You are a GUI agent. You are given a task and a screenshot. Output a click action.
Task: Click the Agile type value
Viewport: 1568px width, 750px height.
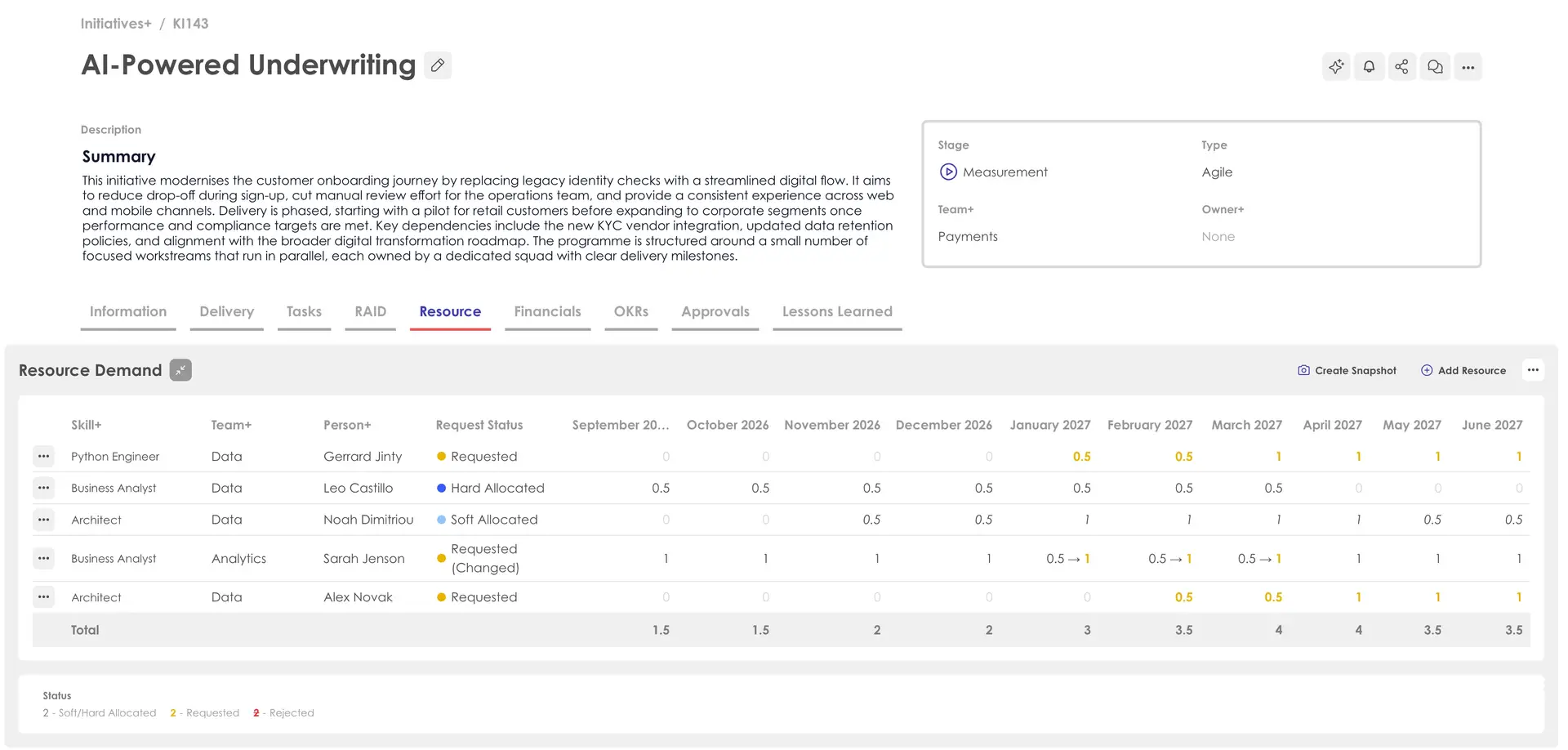click(x=1217, y=172)
